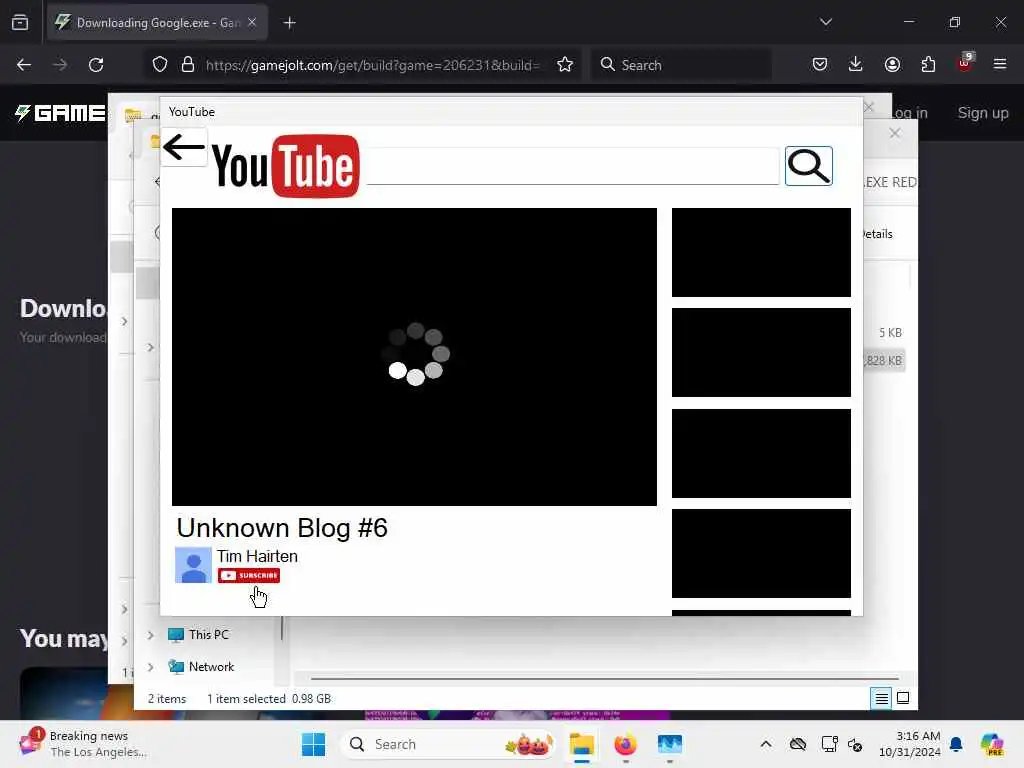
Task: Open File Explorer from taskbar
Action: (x=581, y=744)
